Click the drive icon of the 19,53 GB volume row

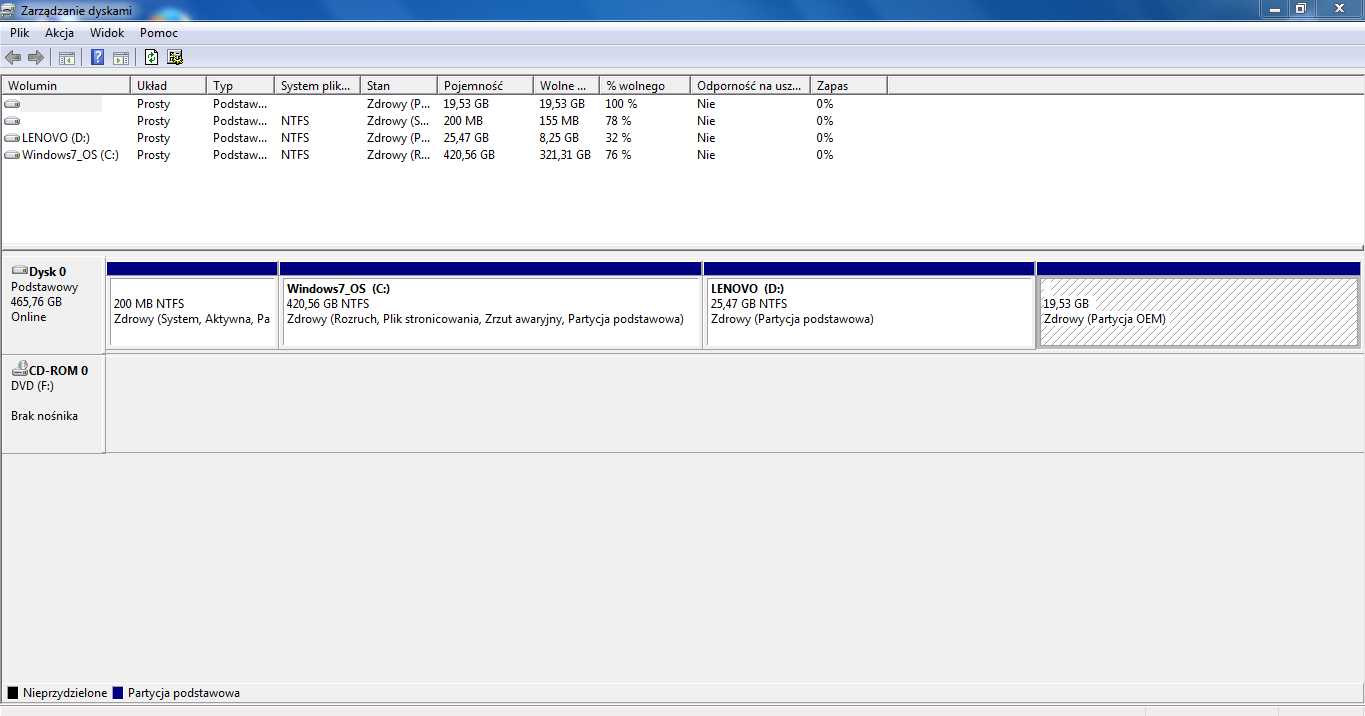click(x=12, y=104)
